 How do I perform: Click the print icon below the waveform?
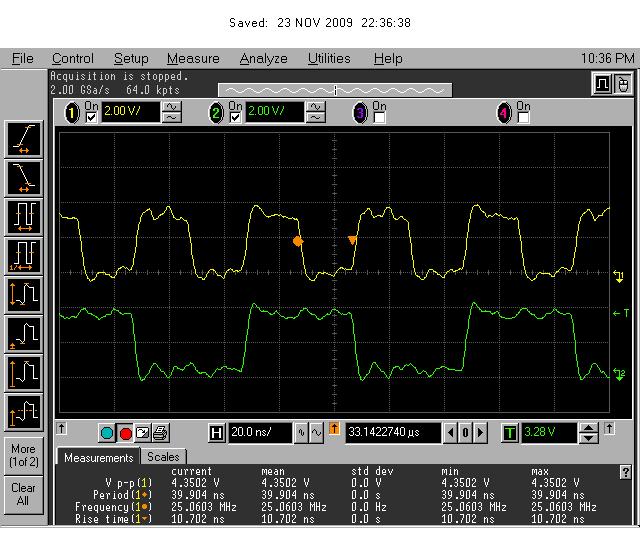click(160, 433)
